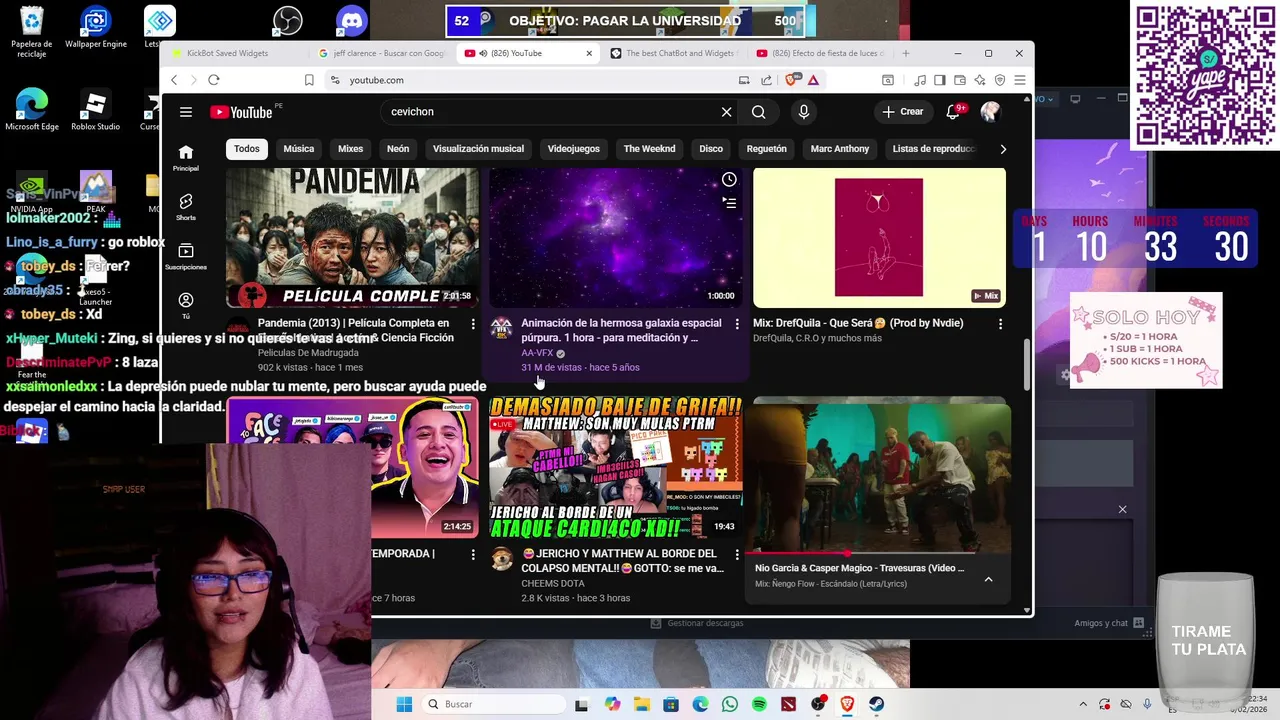1280x720 pixels.
Task: Open the AA-VFX channel link
Action: (537, 353)
